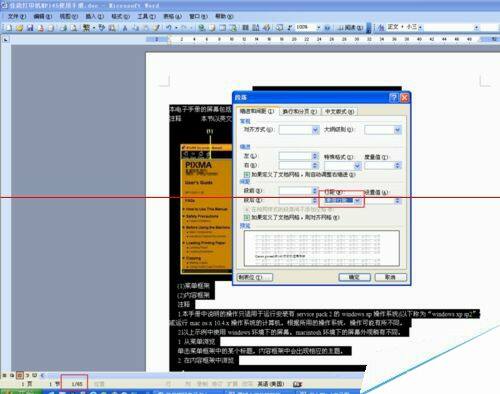Switch to the 换行和分页 tab
500x394 pixels.
click(x=299, y=111)
